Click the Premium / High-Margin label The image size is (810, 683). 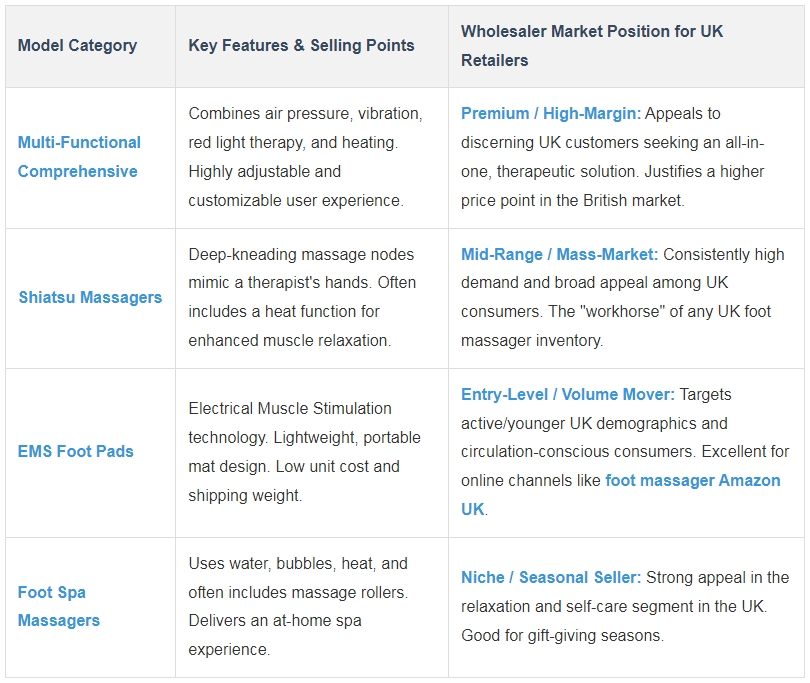(x=551, y=114)
